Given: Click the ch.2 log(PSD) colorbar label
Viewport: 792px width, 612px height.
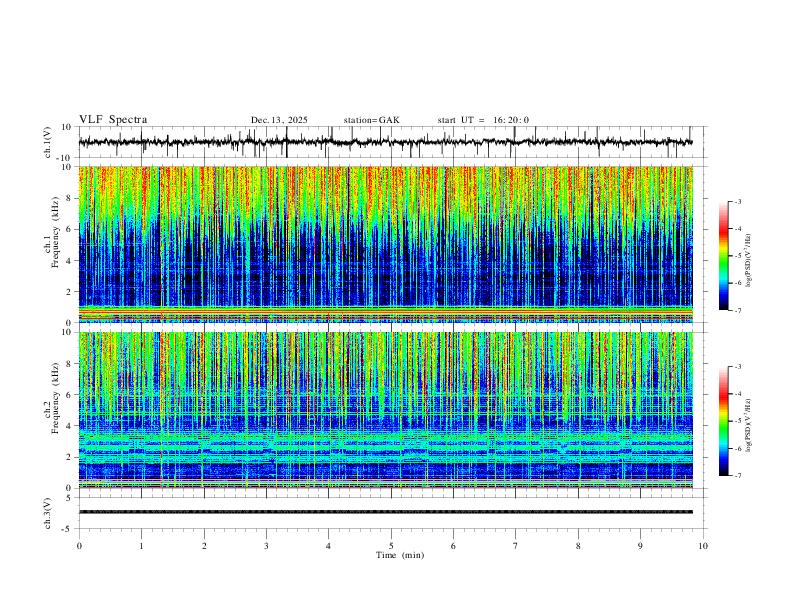Looking at the screenshot, I should tap(749, 425).
